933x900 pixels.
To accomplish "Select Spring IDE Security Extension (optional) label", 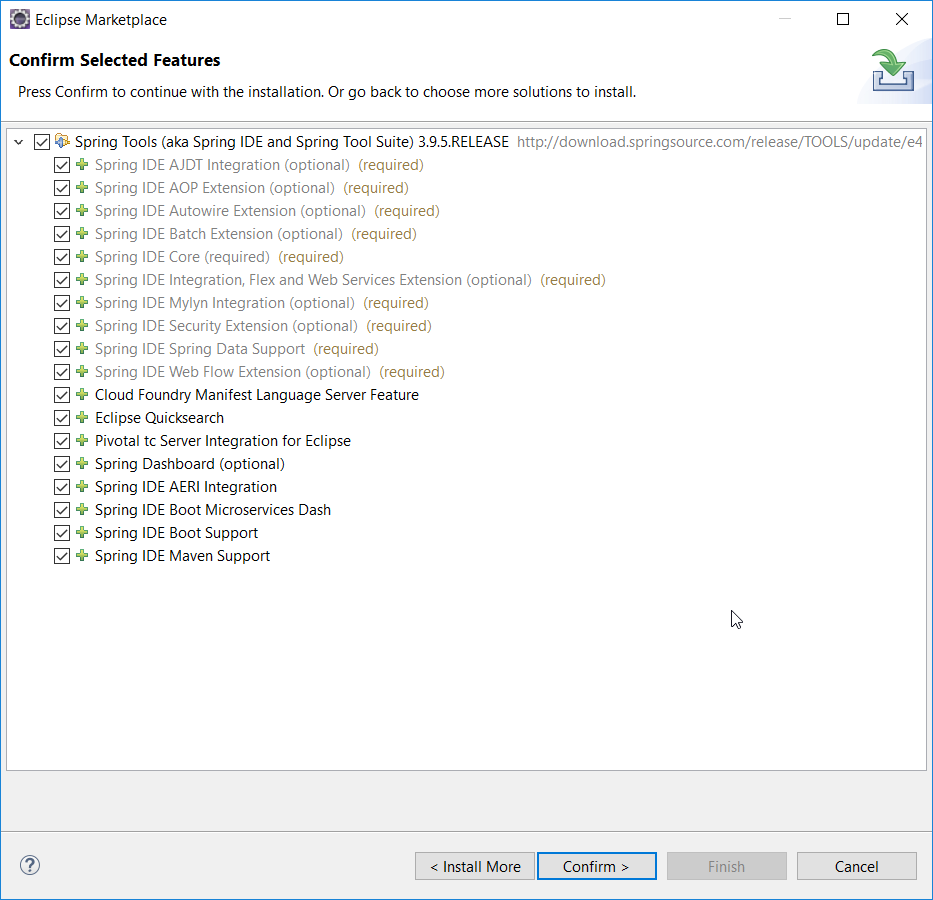I will (x=227, y=326).
